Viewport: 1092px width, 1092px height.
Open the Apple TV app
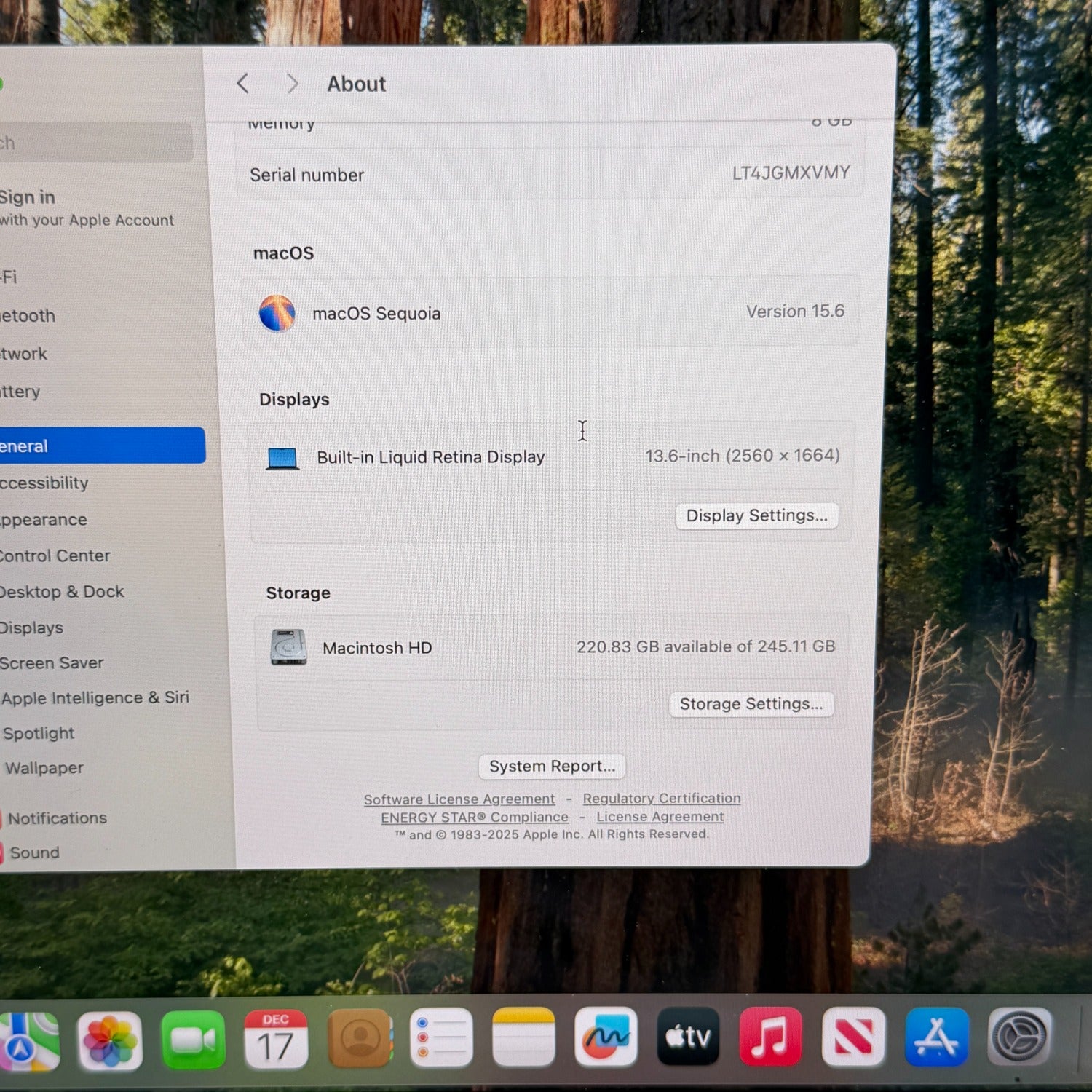pos(688,1037)
